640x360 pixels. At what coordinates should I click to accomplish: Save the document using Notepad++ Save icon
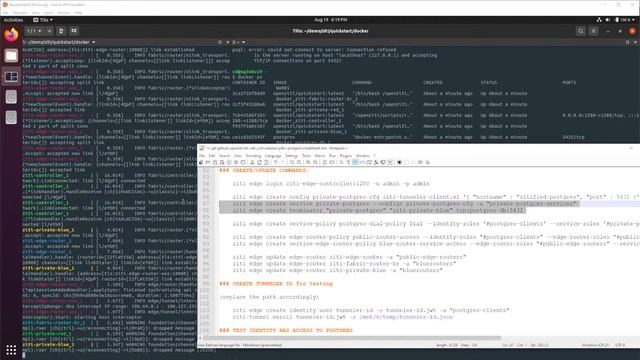point(215,162)
